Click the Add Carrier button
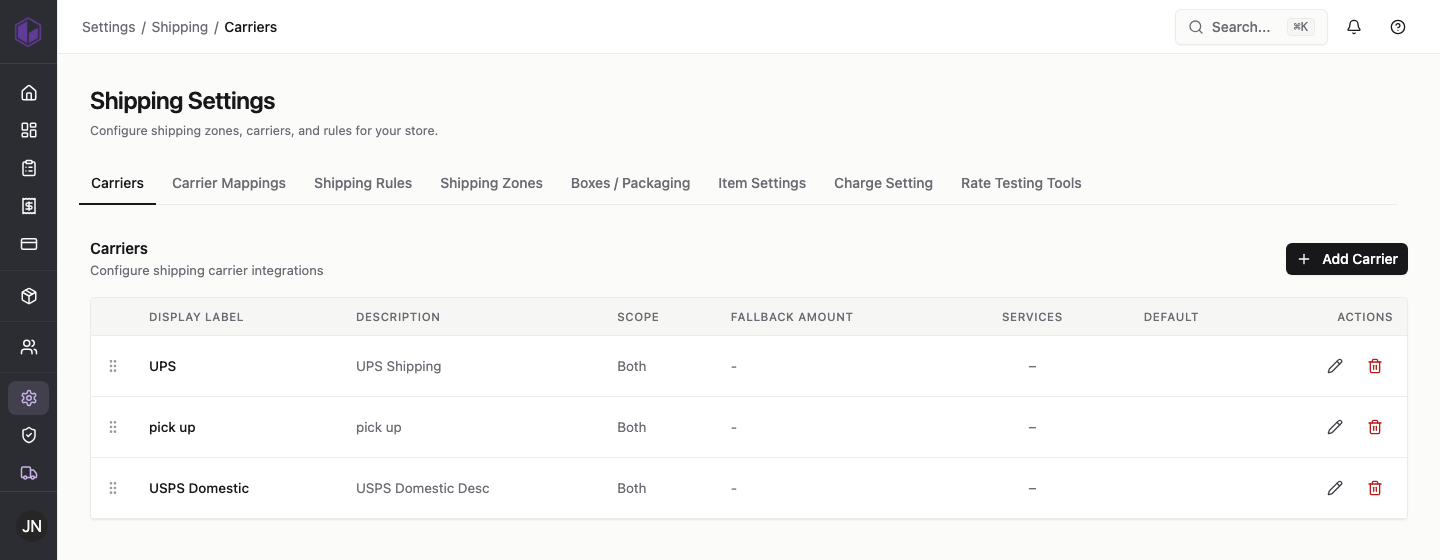Viewport: 1440px width, 560px height. pyautogui.click(x=1347, y=259)
